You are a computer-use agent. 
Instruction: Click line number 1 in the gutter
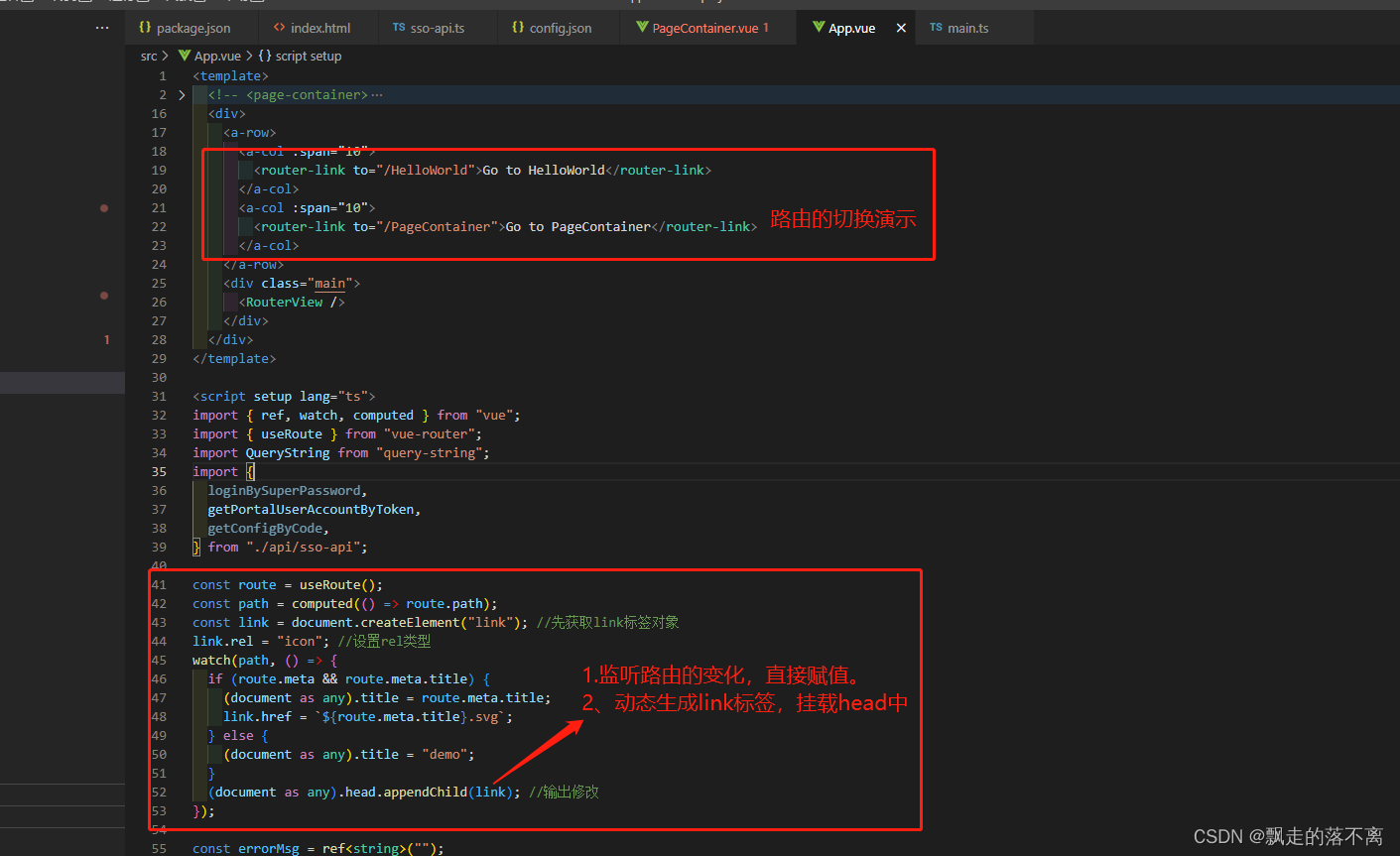163,76
